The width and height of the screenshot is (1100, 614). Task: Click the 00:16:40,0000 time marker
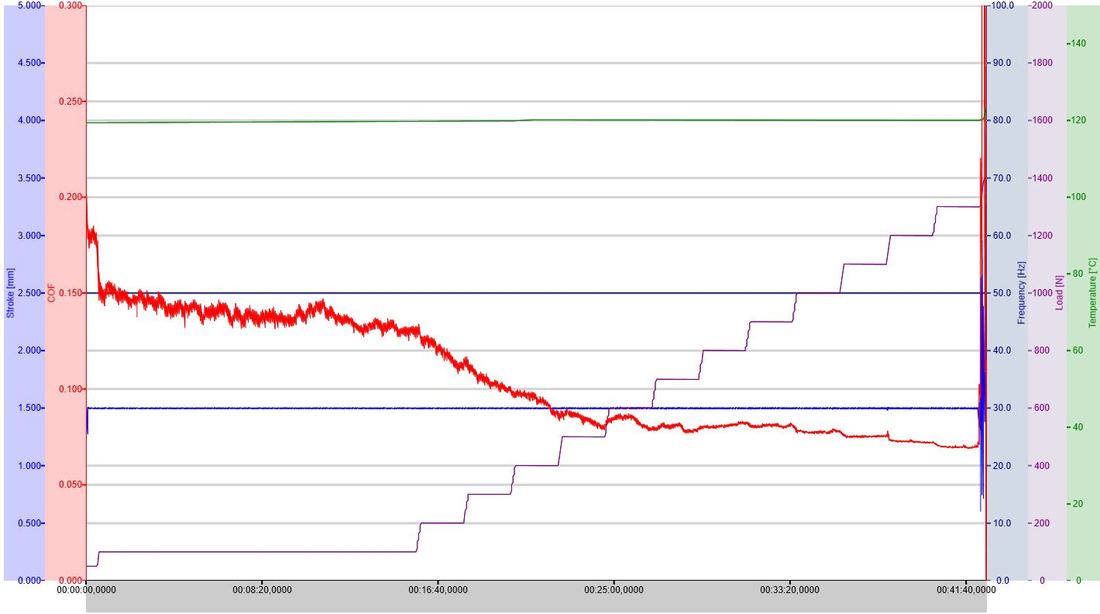click(438, 590)
